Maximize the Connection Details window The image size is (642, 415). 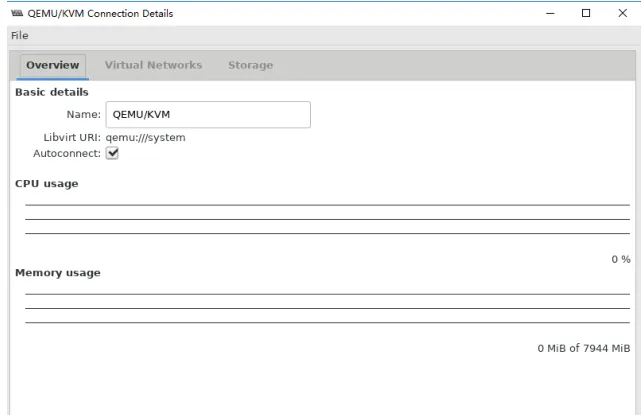[x=586, y=14]
